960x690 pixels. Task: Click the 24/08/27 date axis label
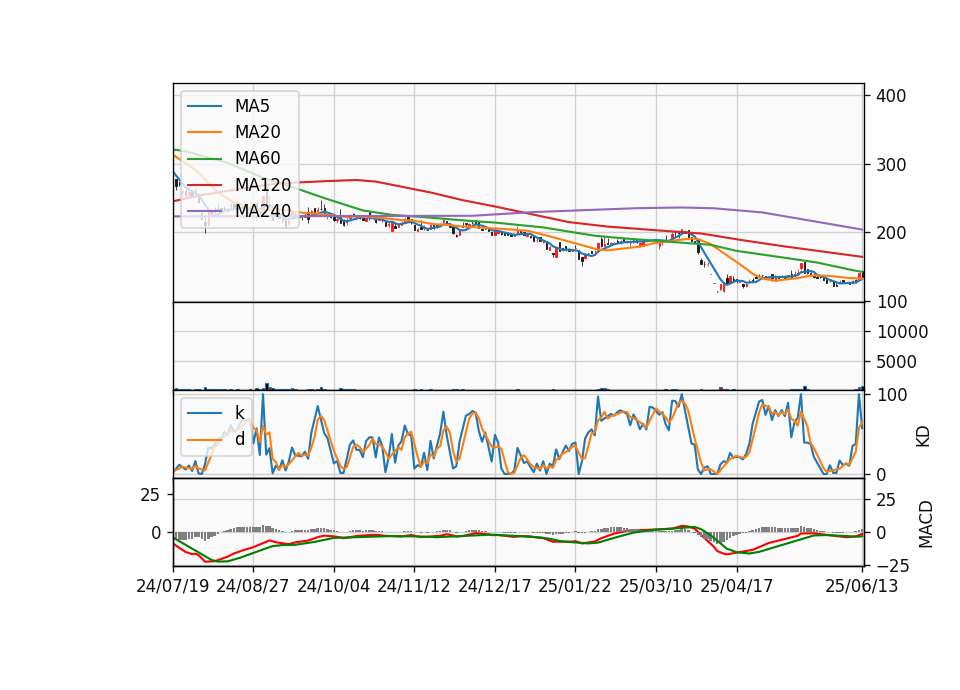coord(253,586)
